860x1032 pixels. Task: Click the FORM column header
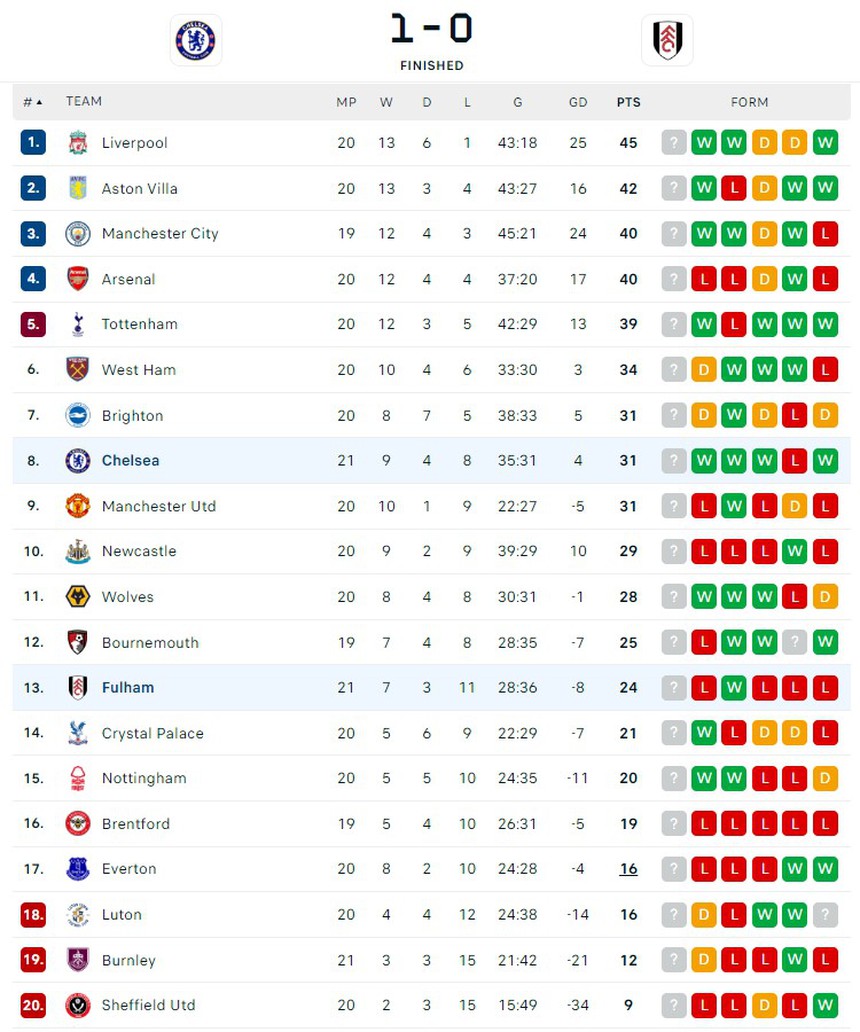pos(749,102)
